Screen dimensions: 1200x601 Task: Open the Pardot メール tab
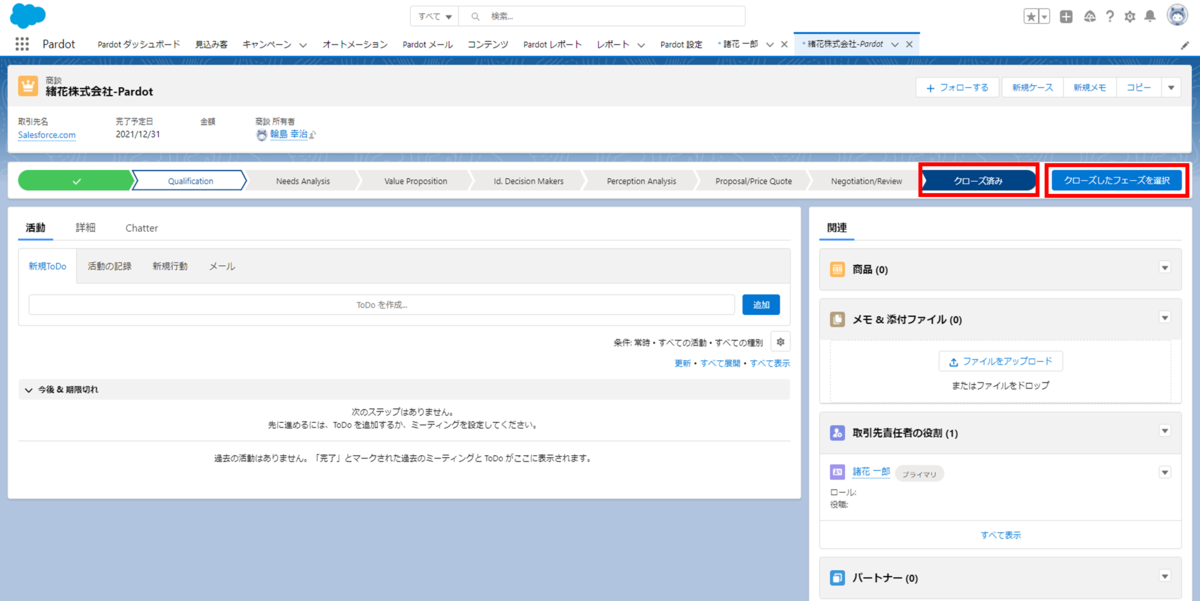click(428, 45)
